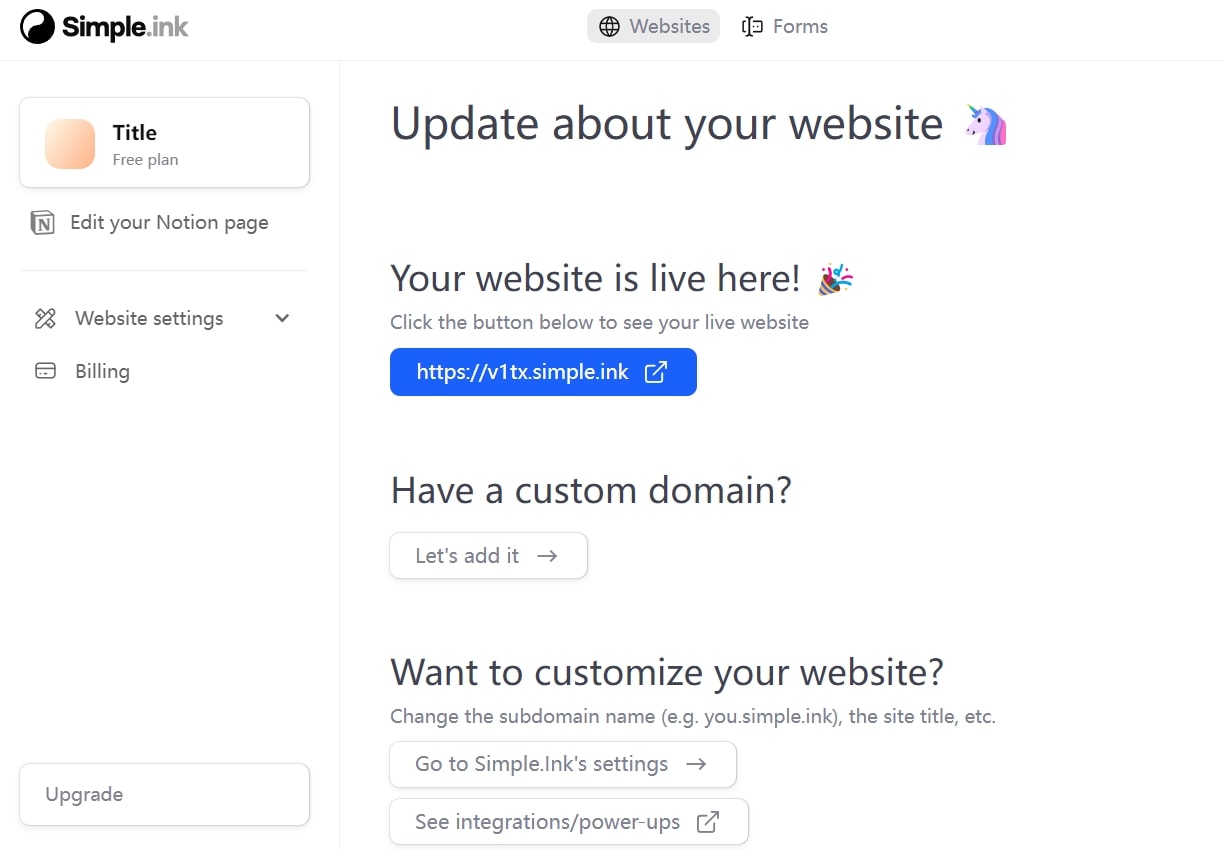Click the arrow on Simple.Ink's settings button
The width and height of the screenshot is (1222, 850).
(x=696, y=764)
